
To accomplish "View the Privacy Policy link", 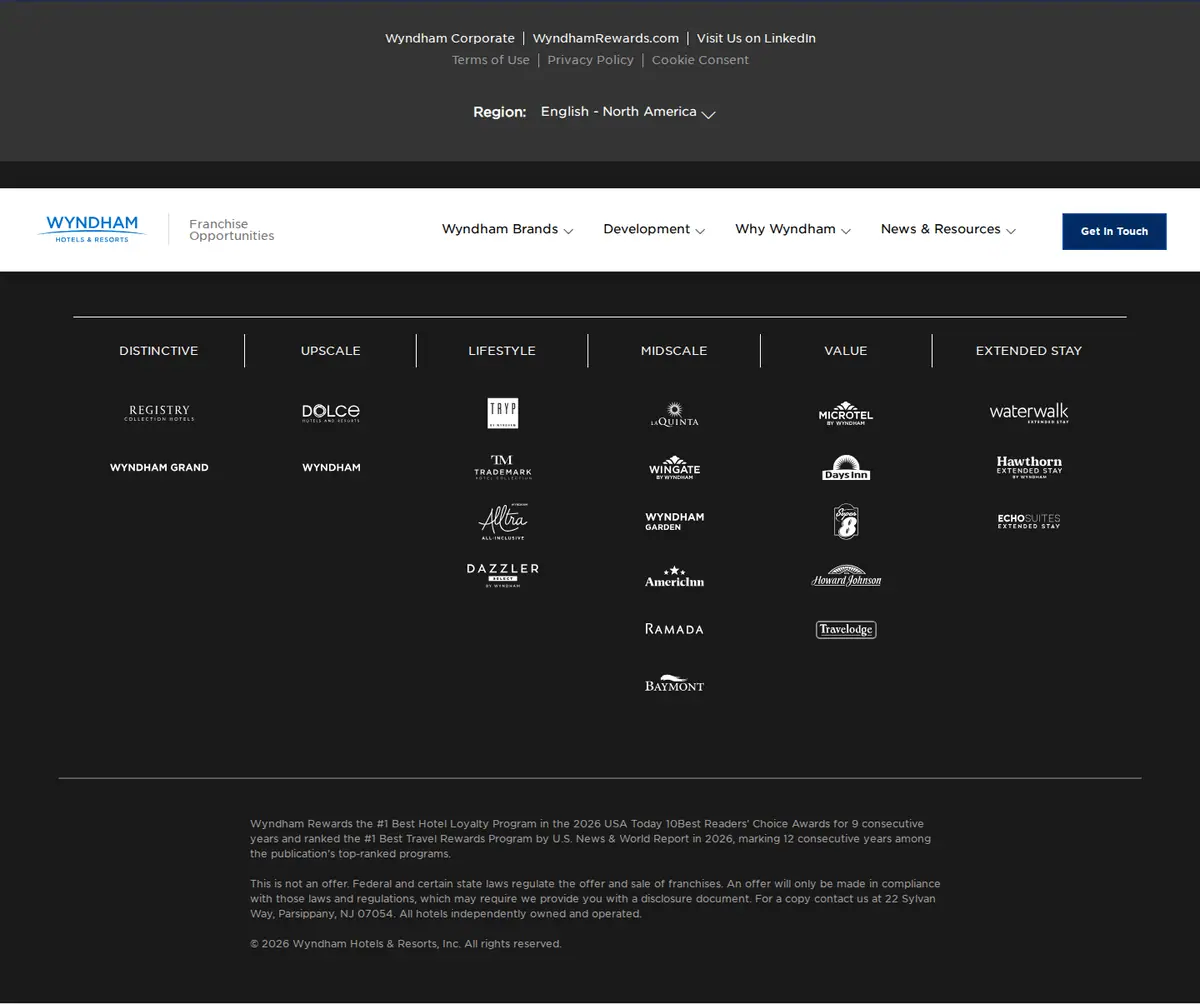I will (x=591, y=60).
